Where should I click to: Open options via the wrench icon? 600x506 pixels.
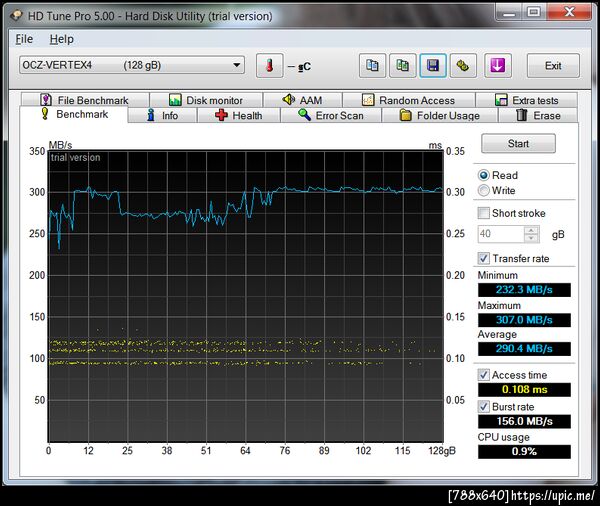[x=462, y=66]
